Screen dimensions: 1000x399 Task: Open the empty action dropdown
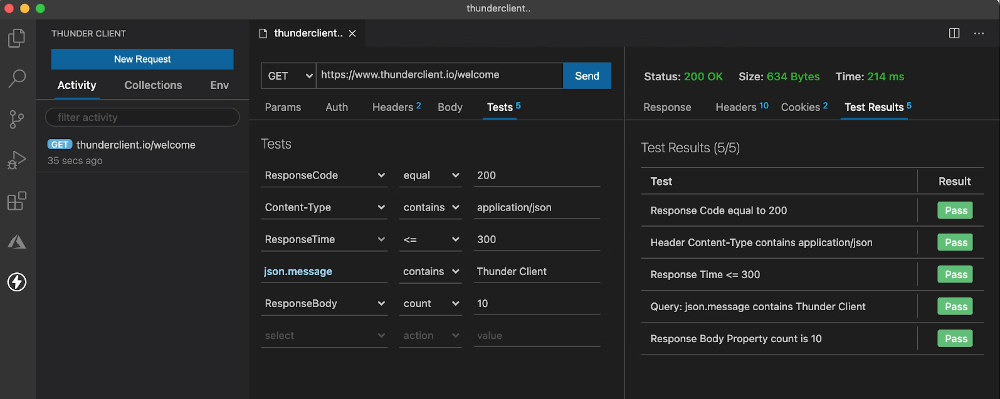[x=431, y=335]
